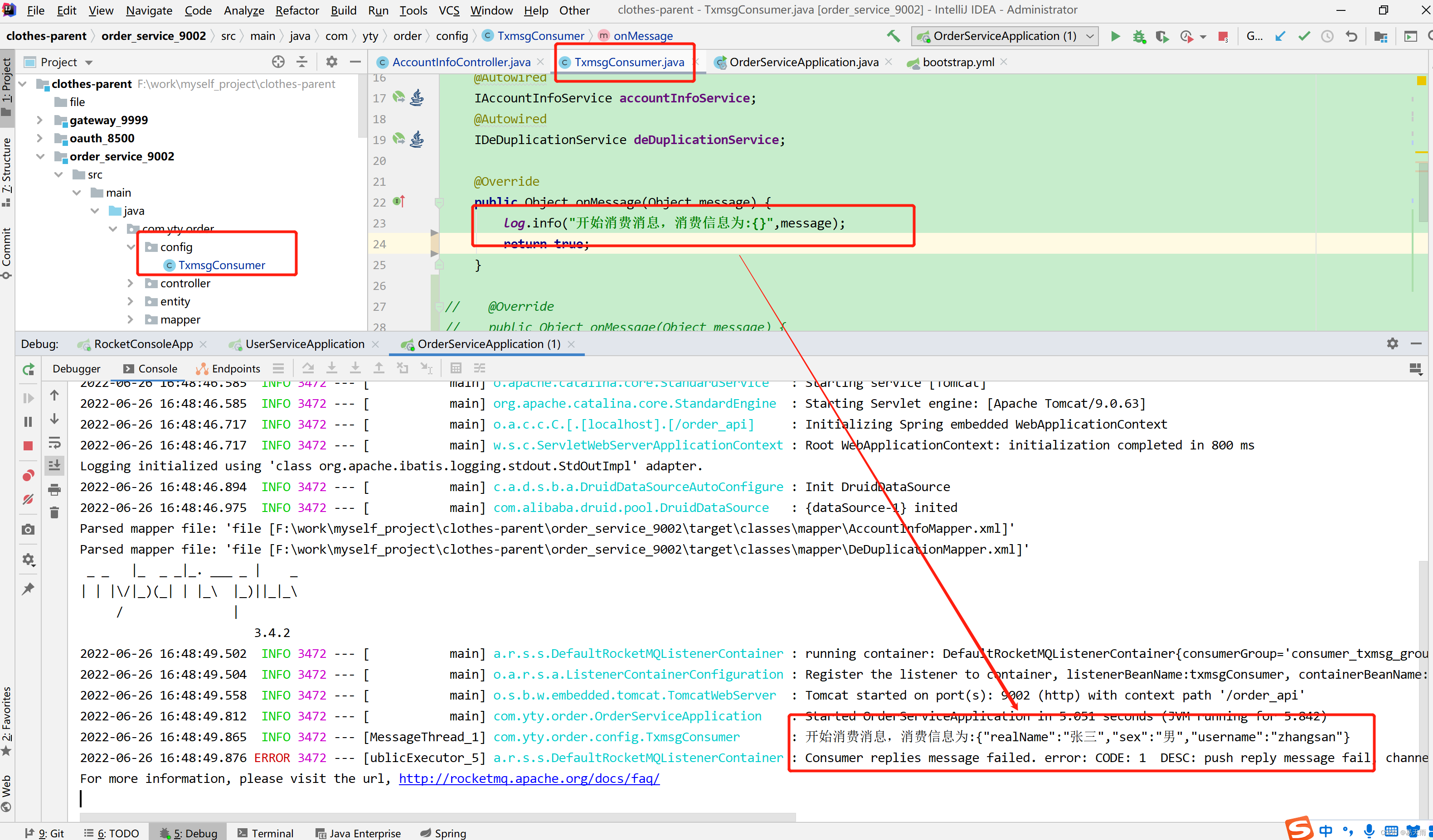Screen dimensions: 1433x840
Task: Toggle pin tab in Debug panel
Action: pyautogui.click(x=28, y=589)
